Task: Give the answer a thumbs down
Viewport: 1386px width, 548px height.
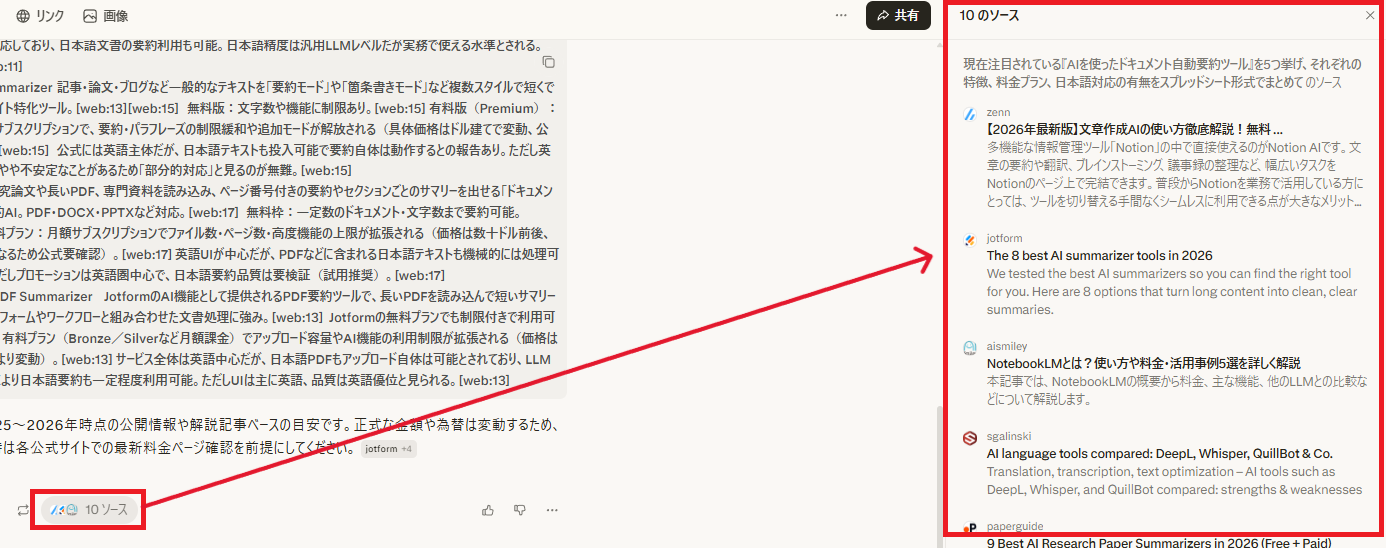Action: 520,510
